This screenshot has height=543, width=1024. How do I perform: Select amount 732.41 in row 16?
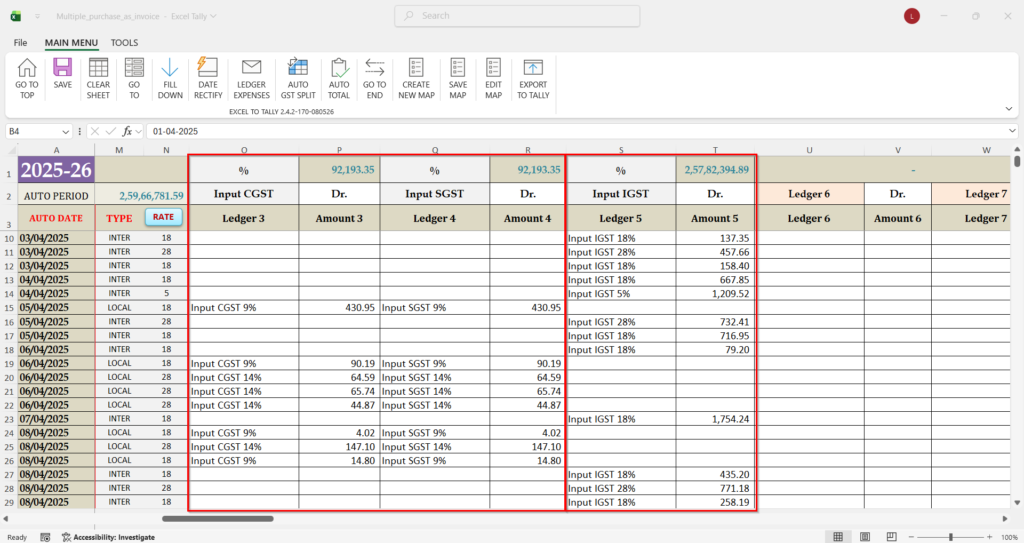pyautogui.click(x=716, y=321)
